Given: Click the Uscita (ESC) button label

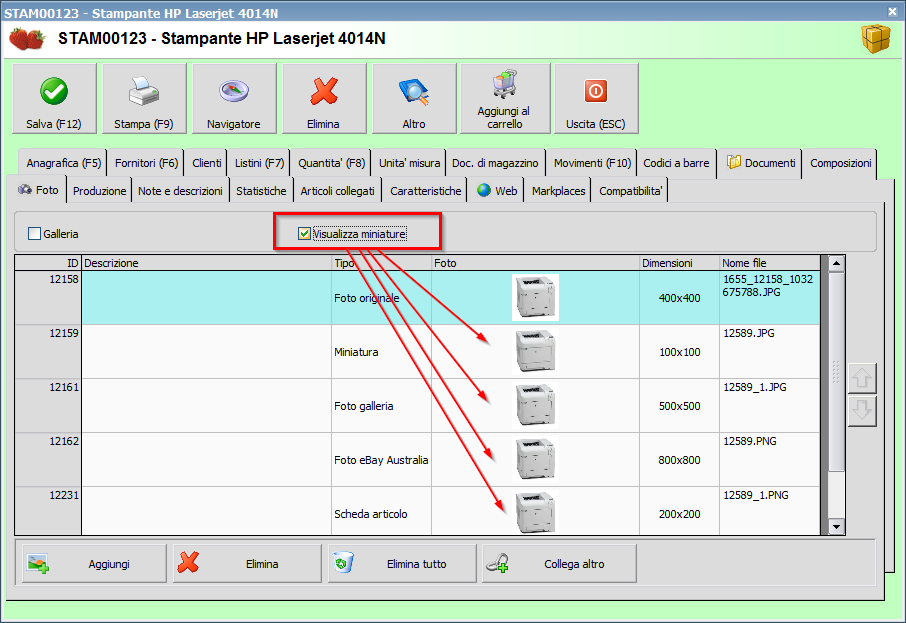Looking at the screenshot, I should click(596, 124).
